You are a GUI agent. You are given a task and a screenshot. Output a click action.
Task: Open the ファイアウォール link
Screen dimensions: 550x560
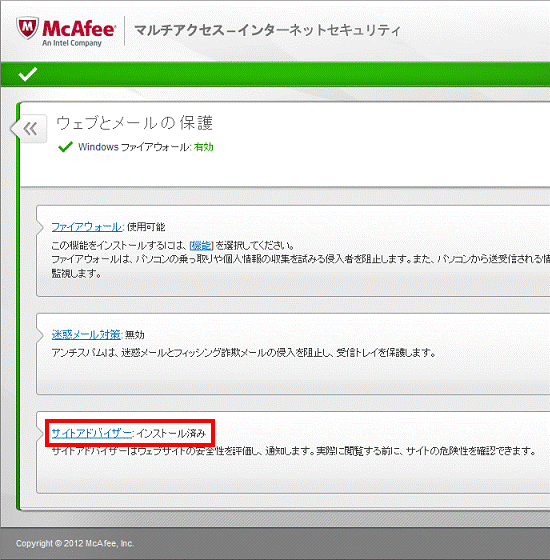86,227
